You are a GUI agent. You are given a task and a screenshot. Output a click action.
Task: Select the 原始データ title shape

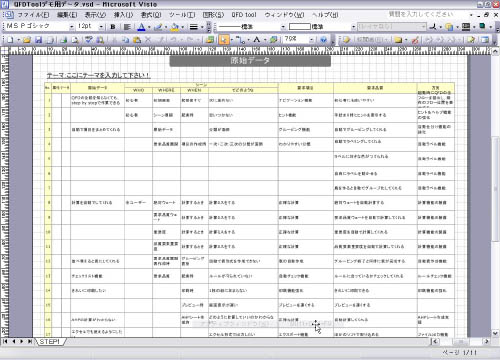coord(250,61)
